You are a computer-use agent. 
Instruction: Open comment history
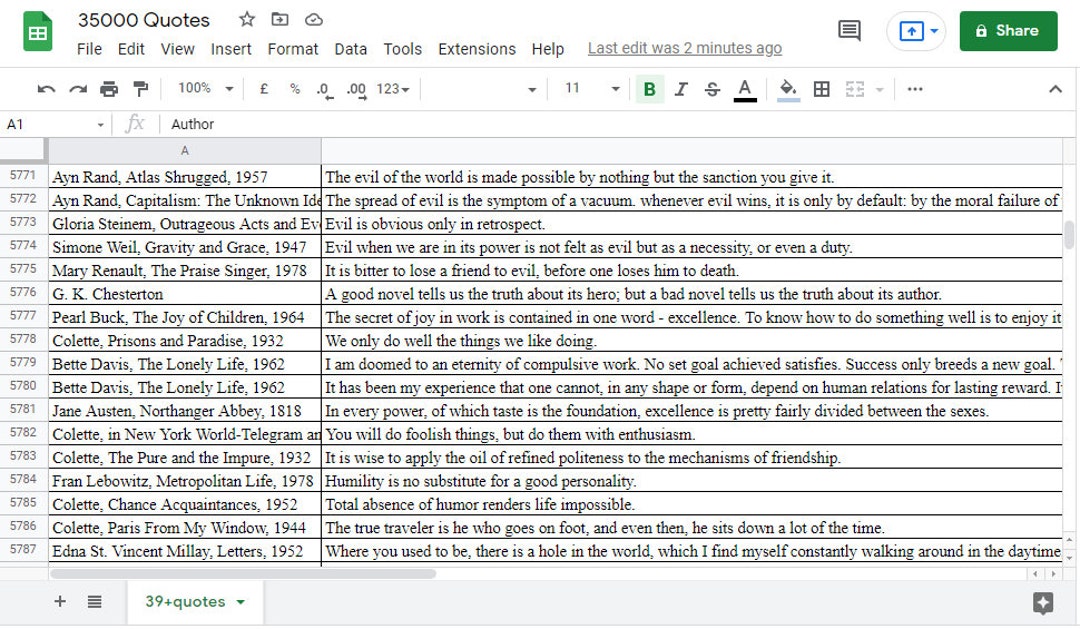pos(848,31)
